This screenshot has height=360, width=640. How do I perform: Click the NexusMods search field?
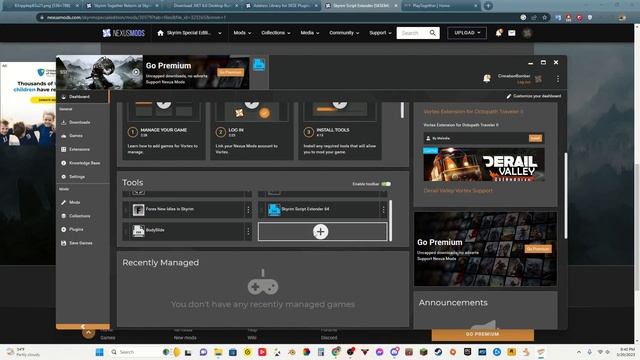click(x=412, y=33)
